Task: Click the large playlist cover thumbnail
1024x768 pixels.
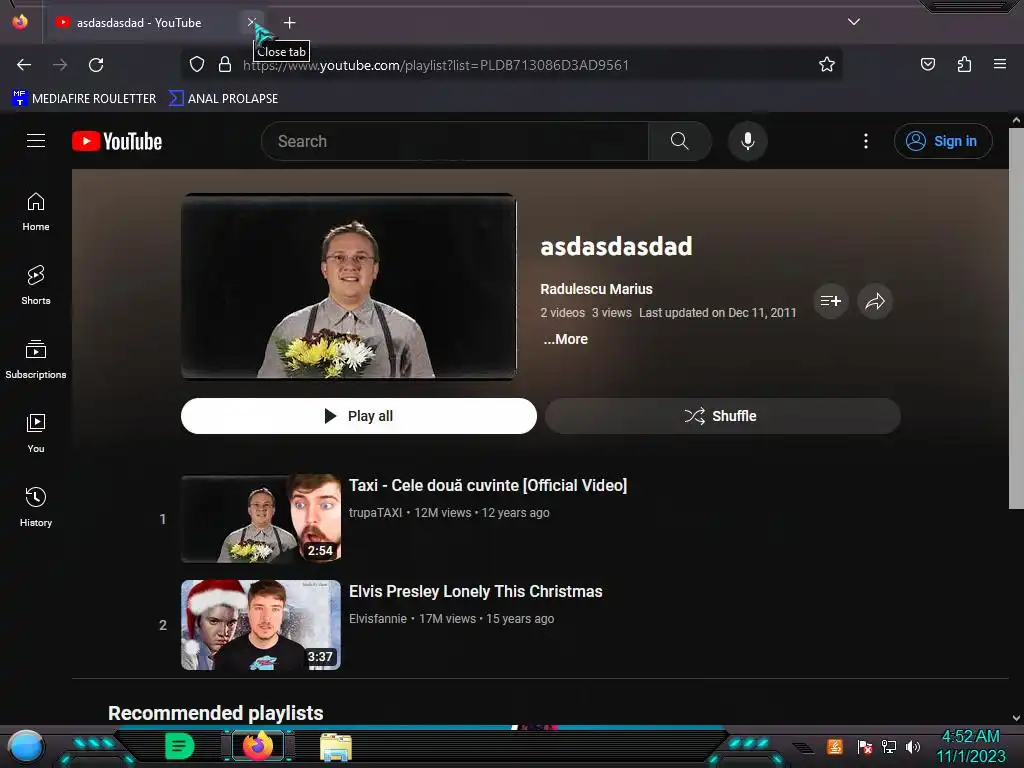Action: pos(349,286)
